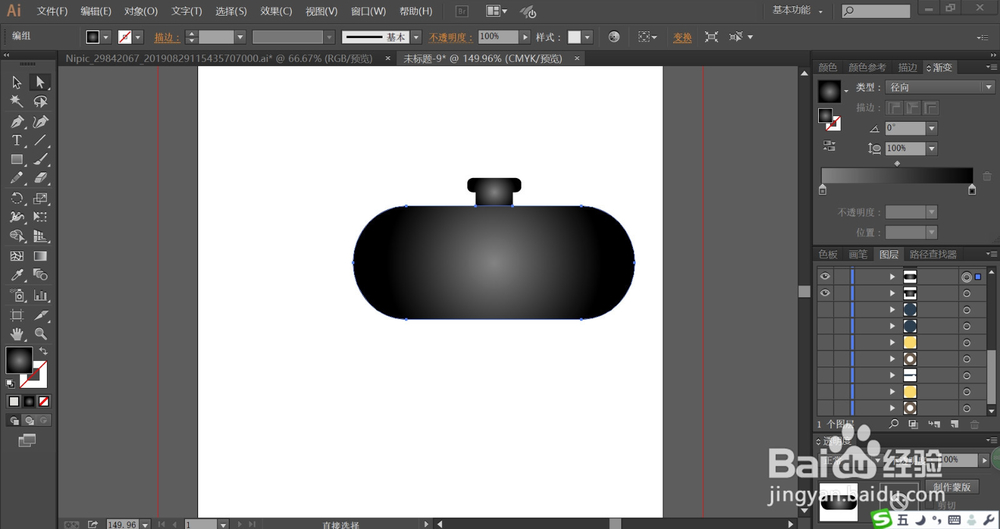This screenshot has width=1000, height=529.
Task: Open brush definition 基本 dropdown
Action: pos(416,37)
